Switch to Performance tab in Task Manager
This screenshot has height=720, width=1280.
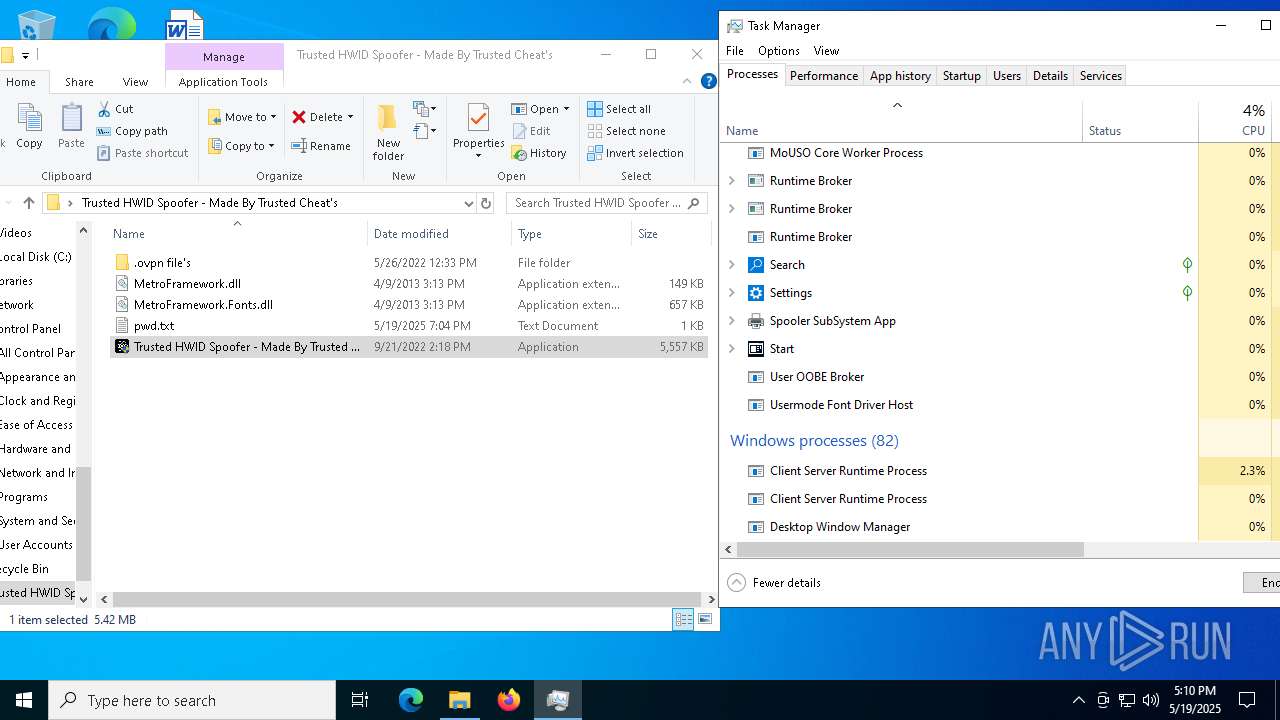tap(824, 76)
